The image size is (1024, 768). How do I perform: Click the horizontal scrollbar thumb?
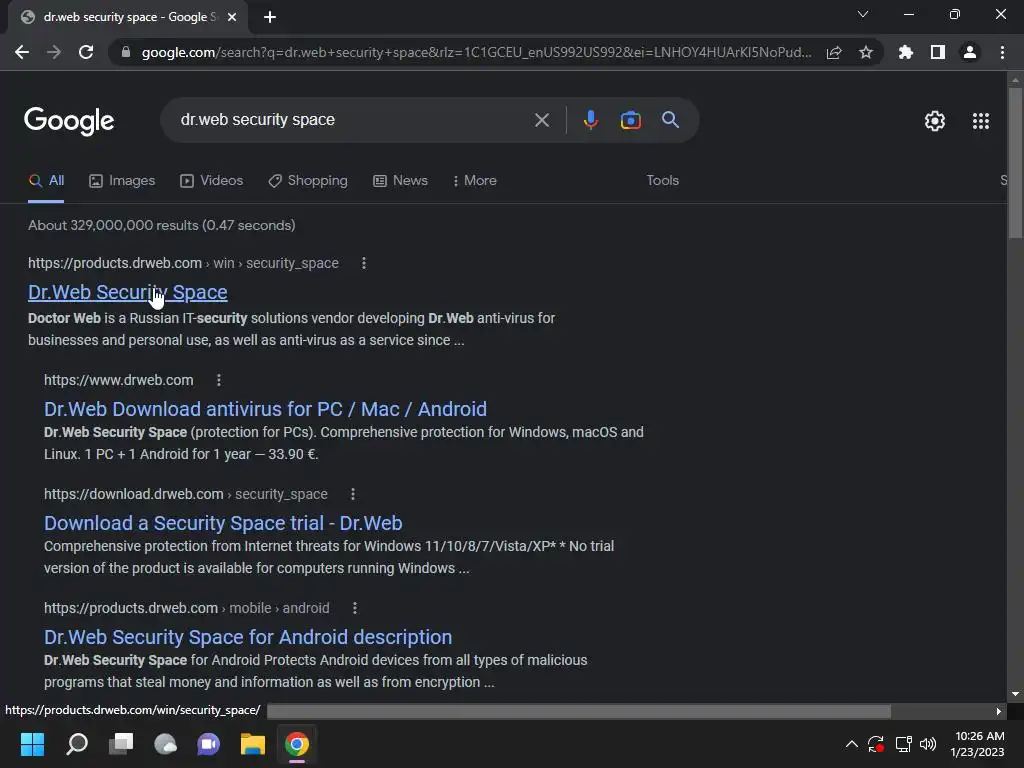(579, 711)
